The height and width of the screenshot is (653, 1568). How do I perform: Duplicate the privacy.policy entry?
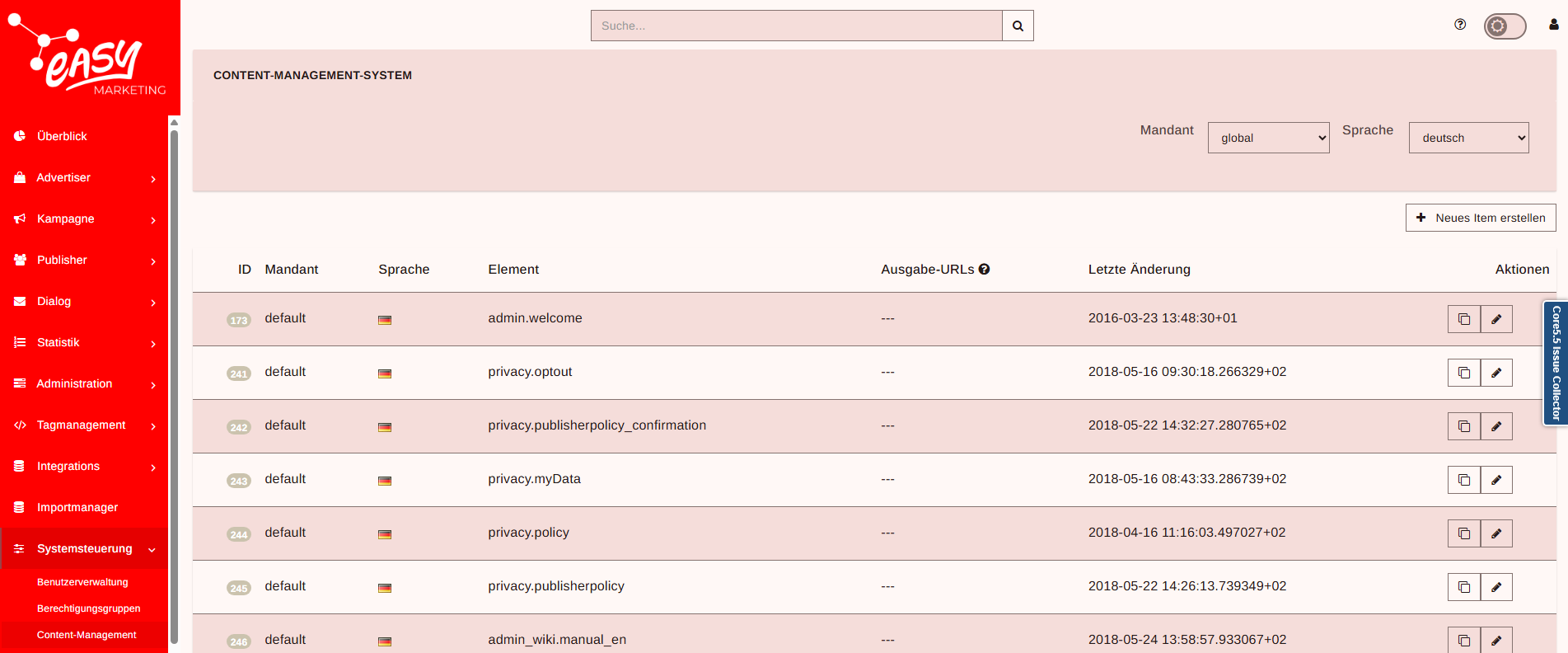pyautogui.click(x=1463, y=533)
